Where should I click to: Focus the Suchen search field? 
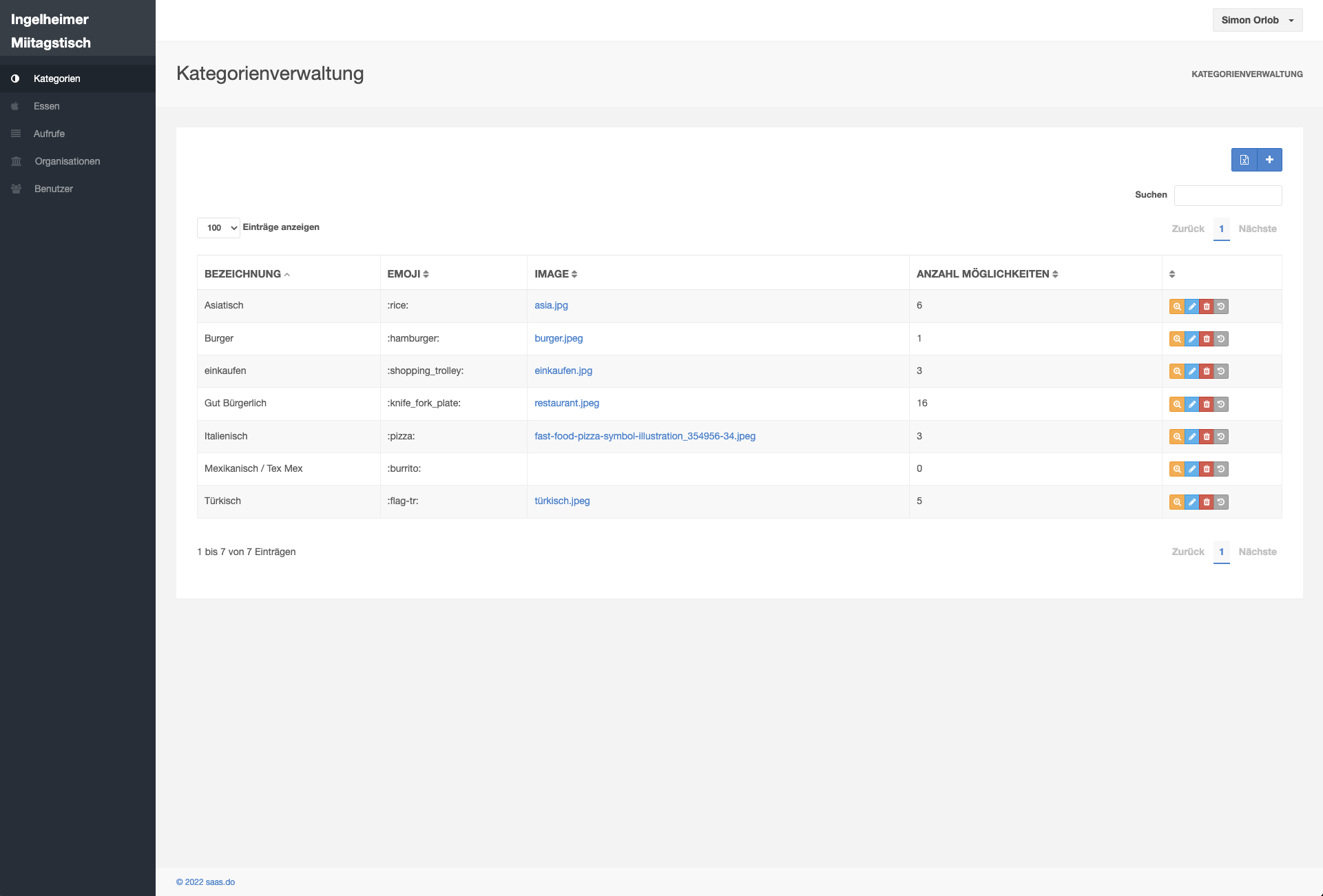tap(1227, 195)
